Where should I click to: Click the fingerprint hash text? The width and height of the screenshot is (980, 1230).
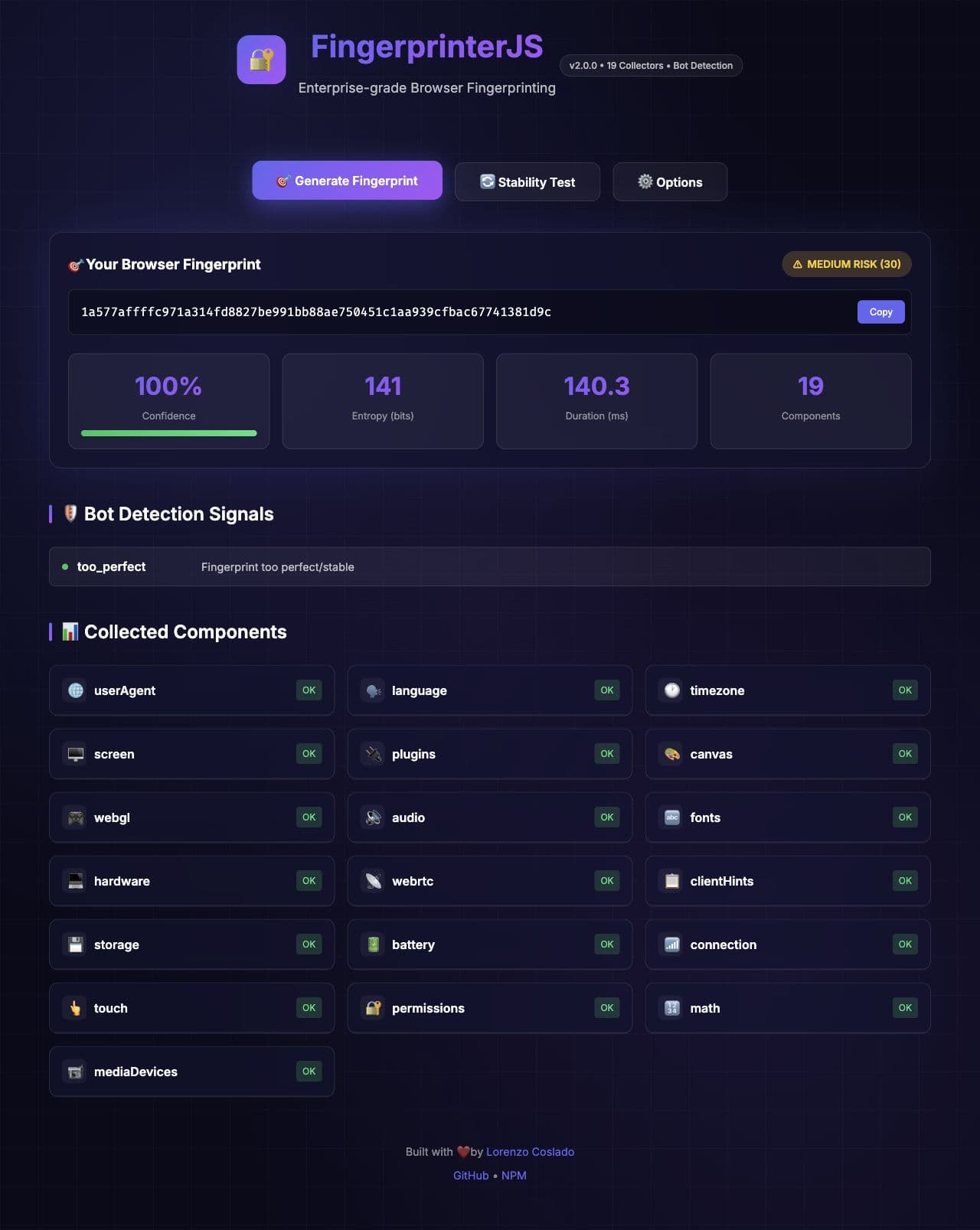tap(316, 312)
